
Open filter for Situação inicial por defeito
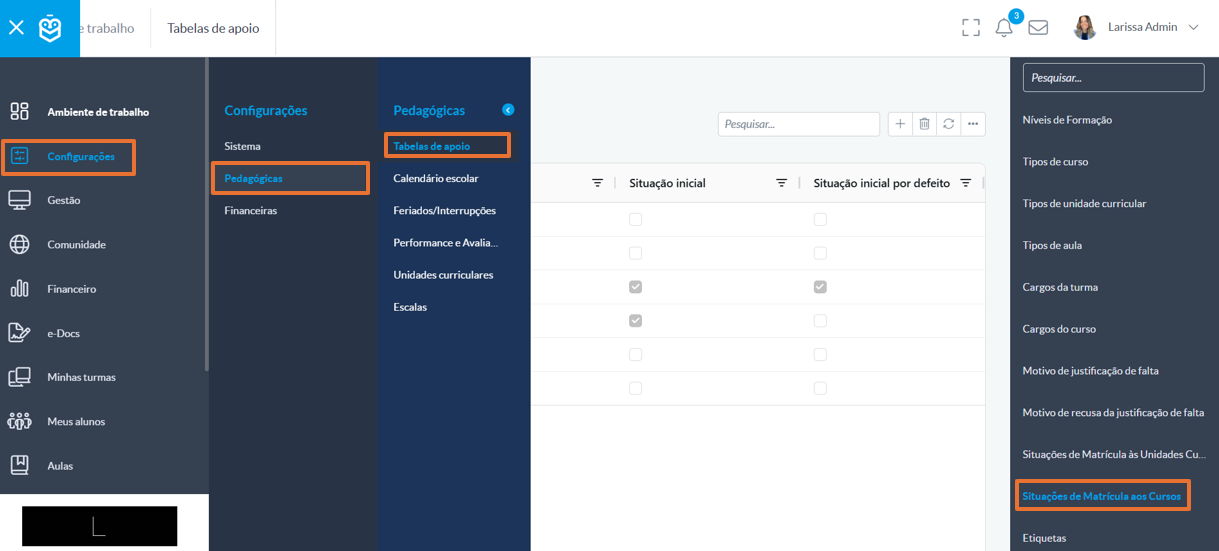(966, 183)
